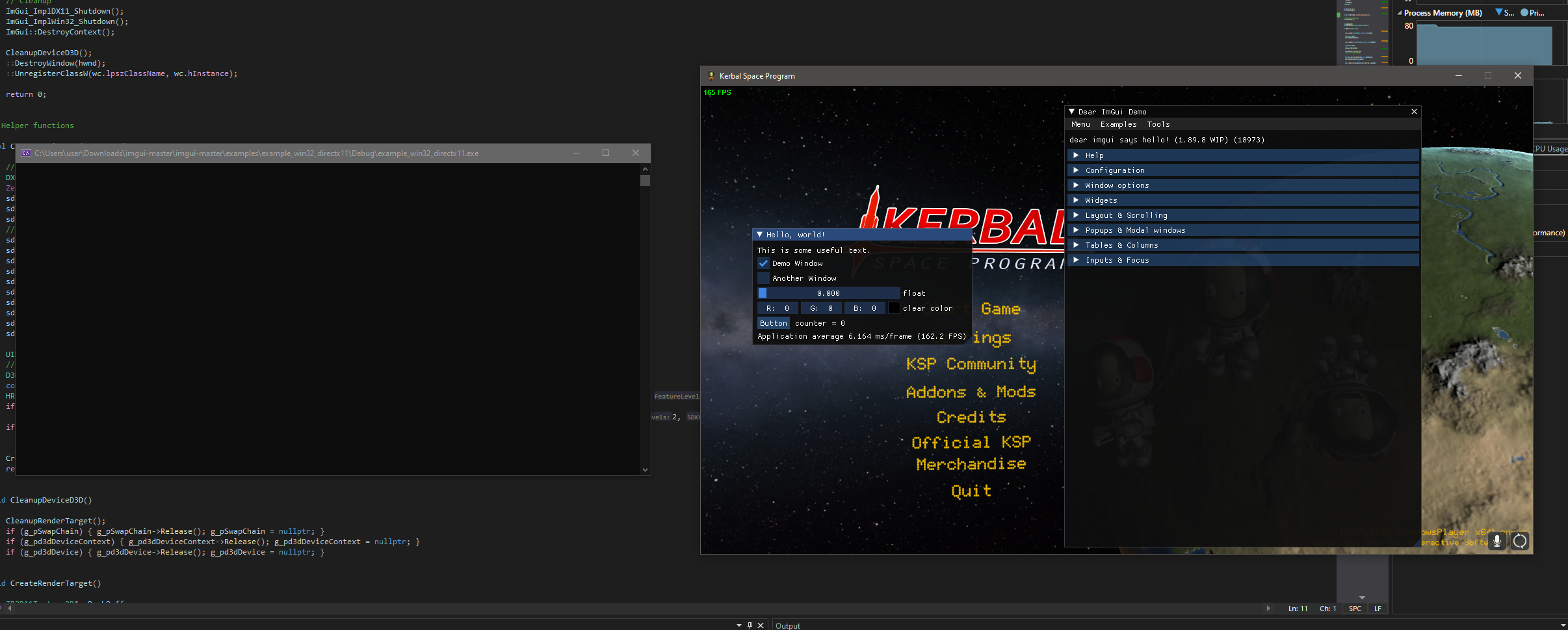This screenshot has width=1568, height=630.
Task: Click the CleanupRenderTarget(); code line
Action: pyautogui.click(x=56, y=521)
